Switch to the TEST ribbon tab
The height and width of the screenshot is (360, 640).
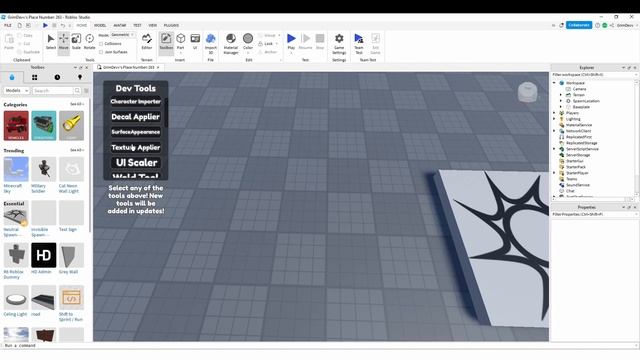(x=137, y=25)
